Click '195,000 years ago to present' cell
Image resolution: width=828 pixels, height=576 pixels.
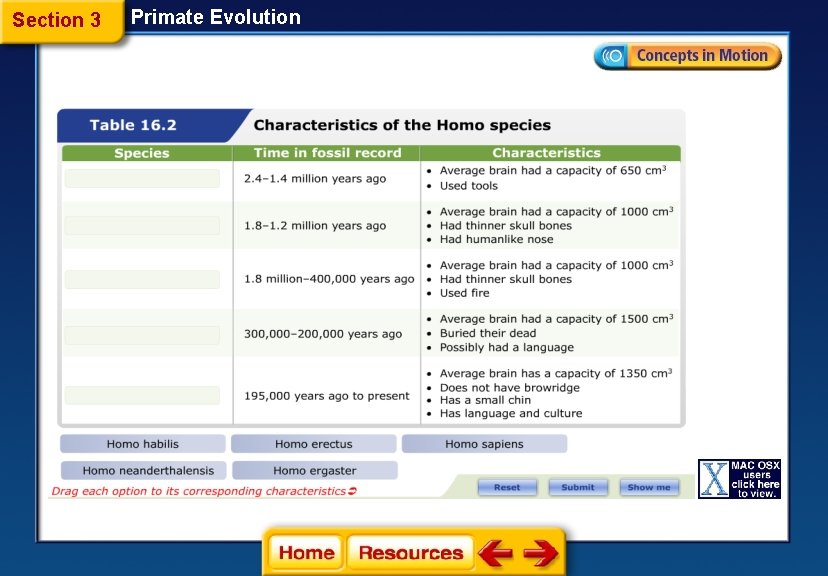[x=326, y=396]
